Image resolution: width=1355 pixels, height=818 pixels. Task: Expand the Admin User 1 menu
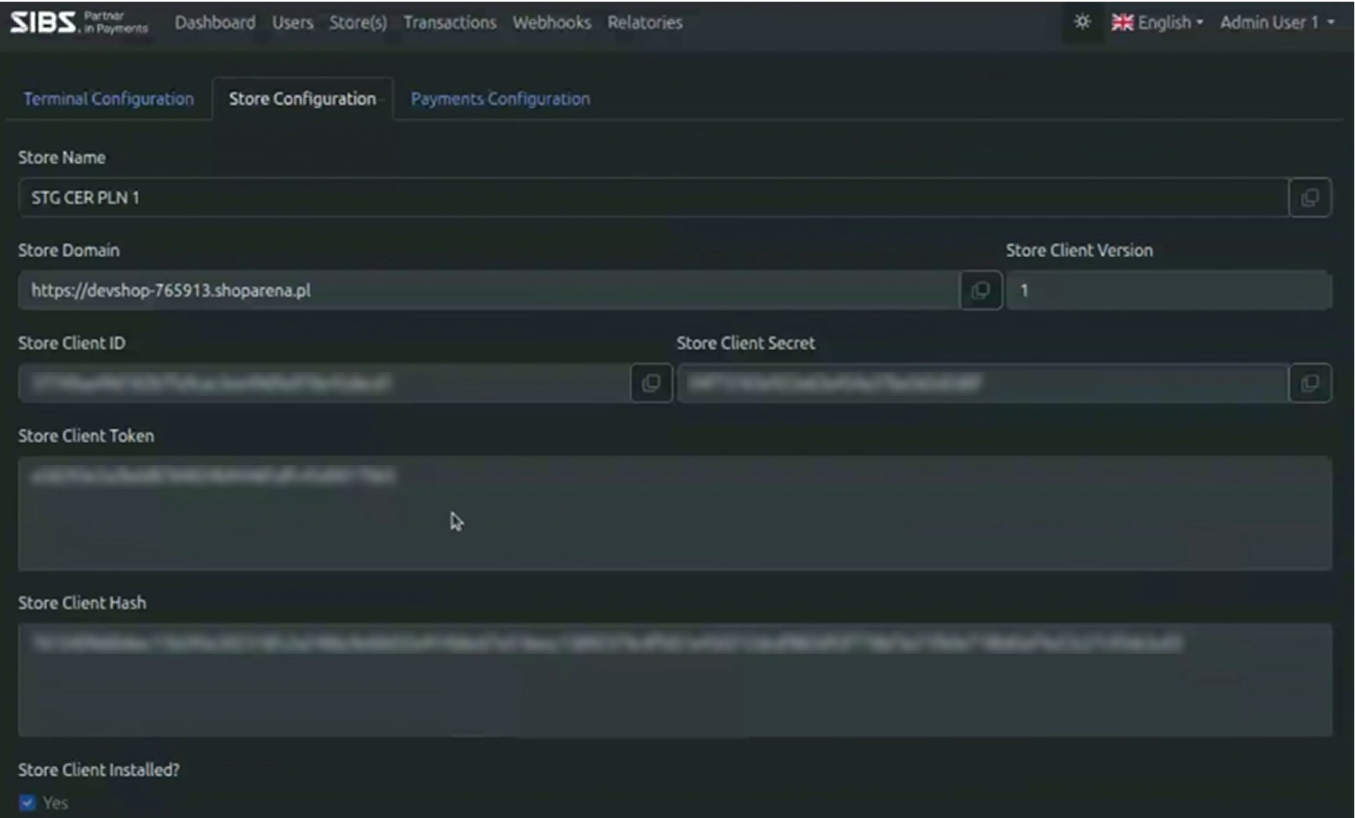(1277, 22)
